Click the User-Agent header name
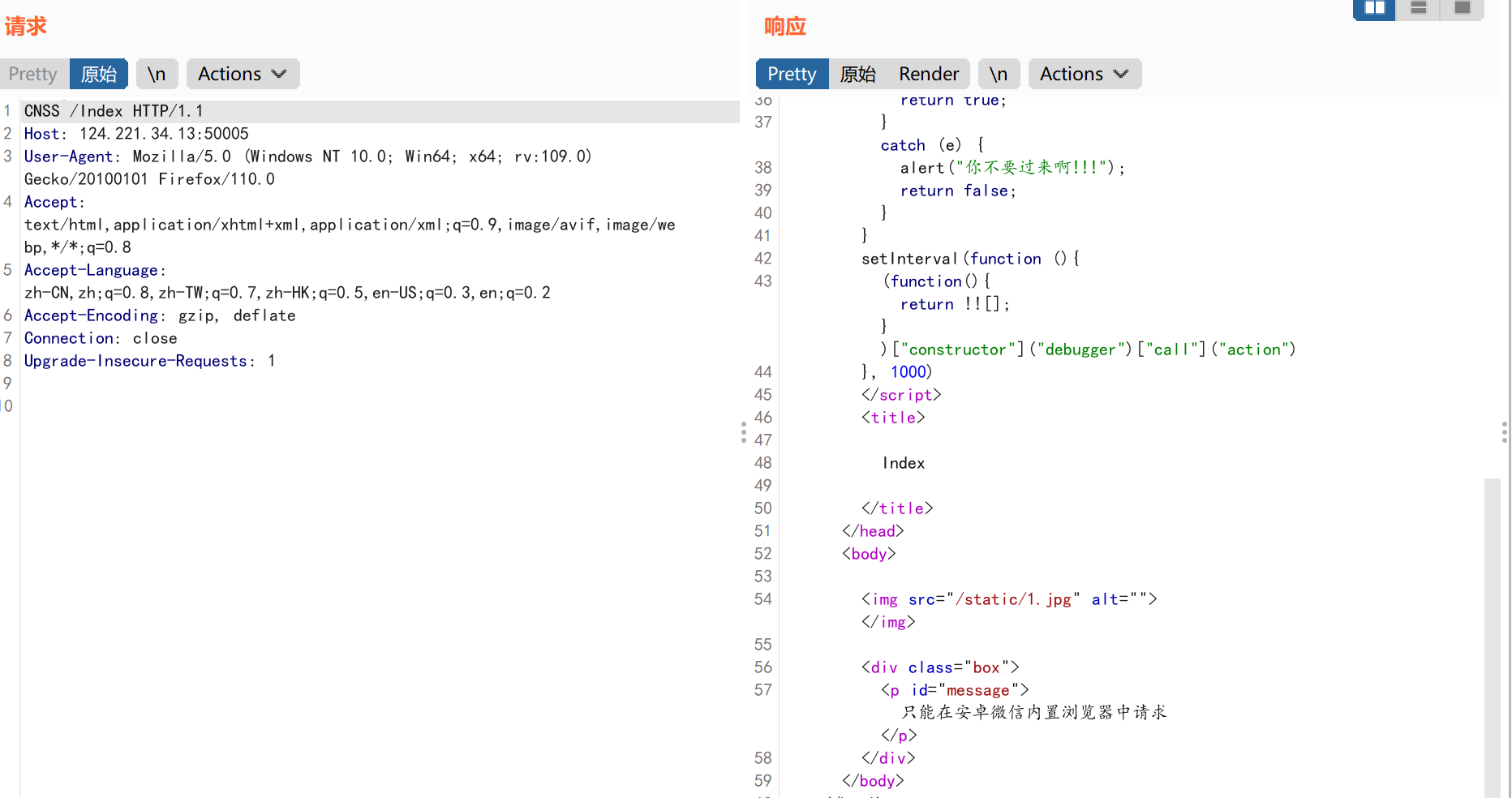 [x=68, y=157]
